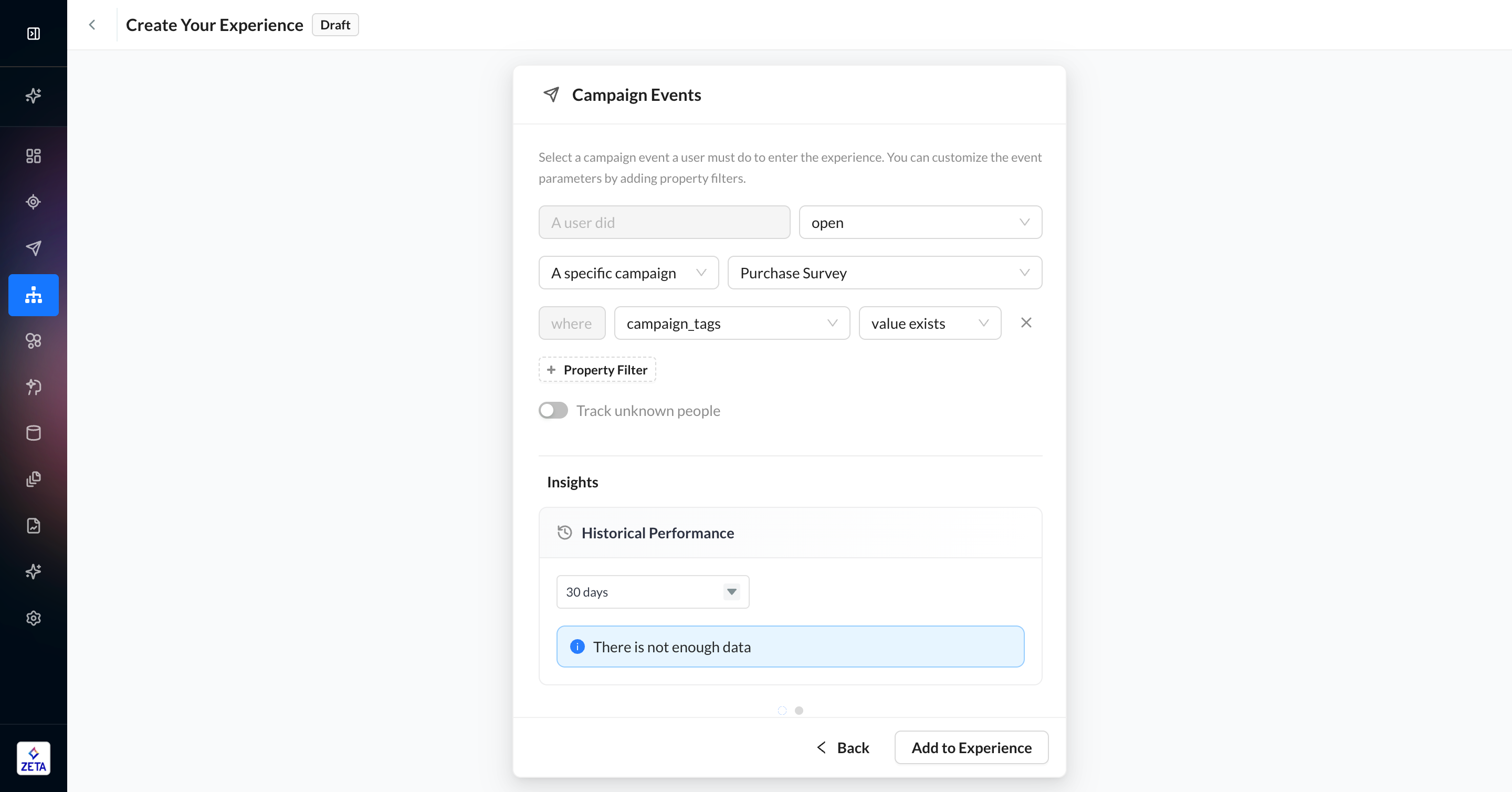Open the 'open' event type dropdown
The width and height of the screenshot is (1512, 792).
pyautogui.click(x=920, y=223)
